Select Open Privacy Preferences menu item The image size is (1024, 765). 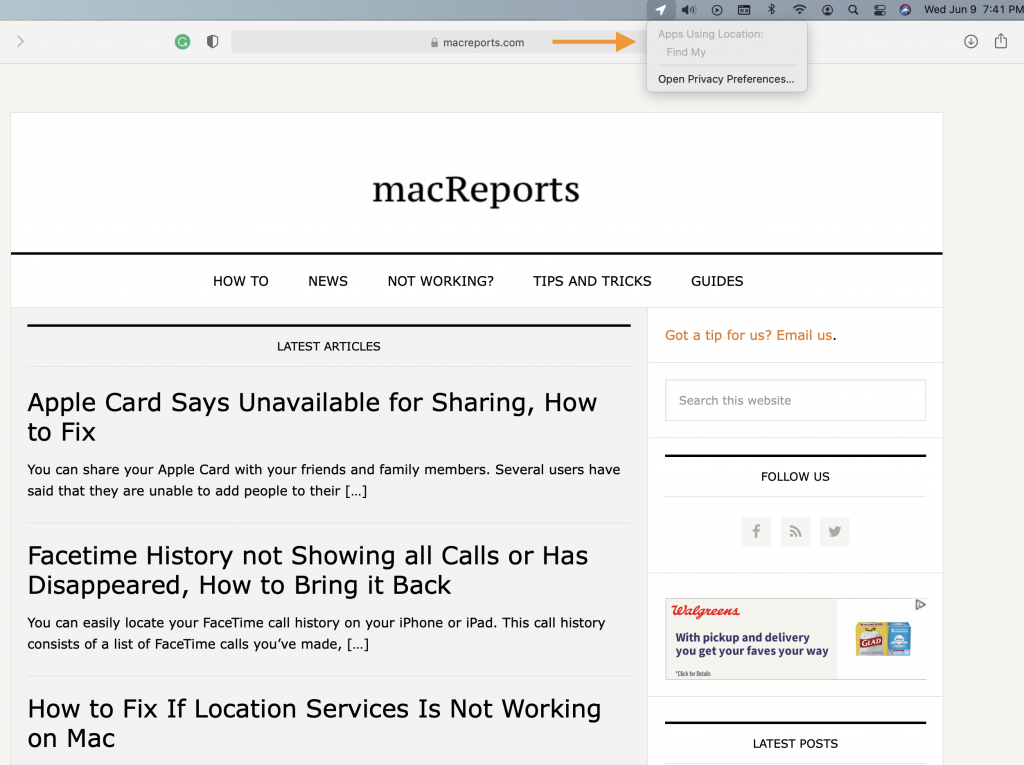pos(726,79)
